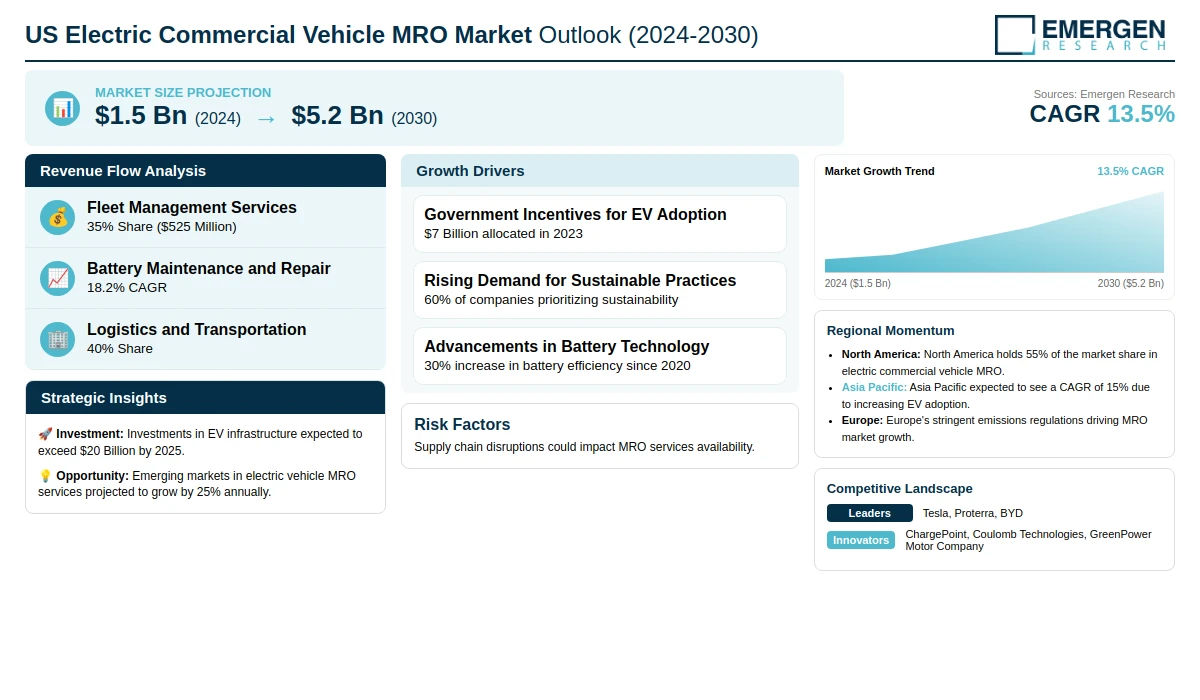1200x700 pixels.
Task: Select the Revenue Flow Analysis header
Action: [205, 171]
